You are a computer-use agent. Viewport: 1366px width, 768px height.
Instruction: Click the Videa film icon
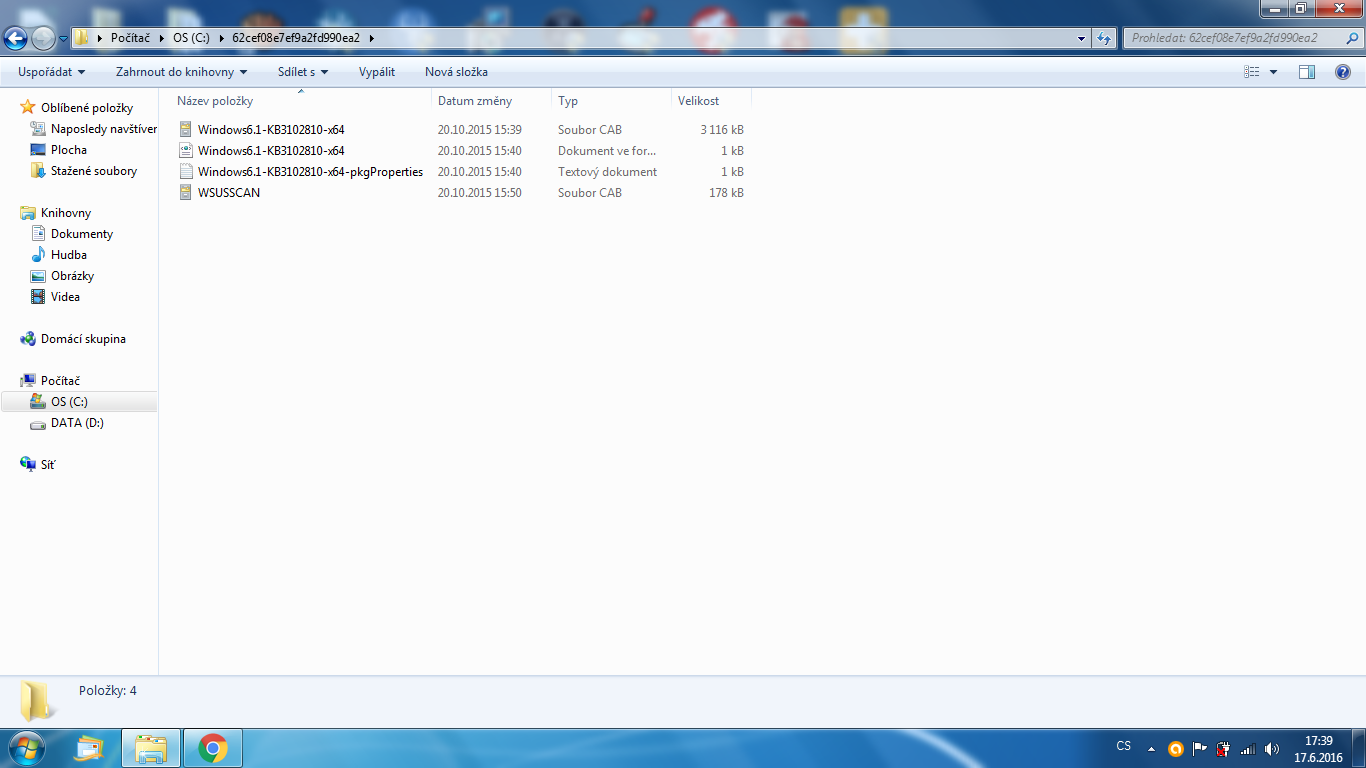[x=38, y=297]
